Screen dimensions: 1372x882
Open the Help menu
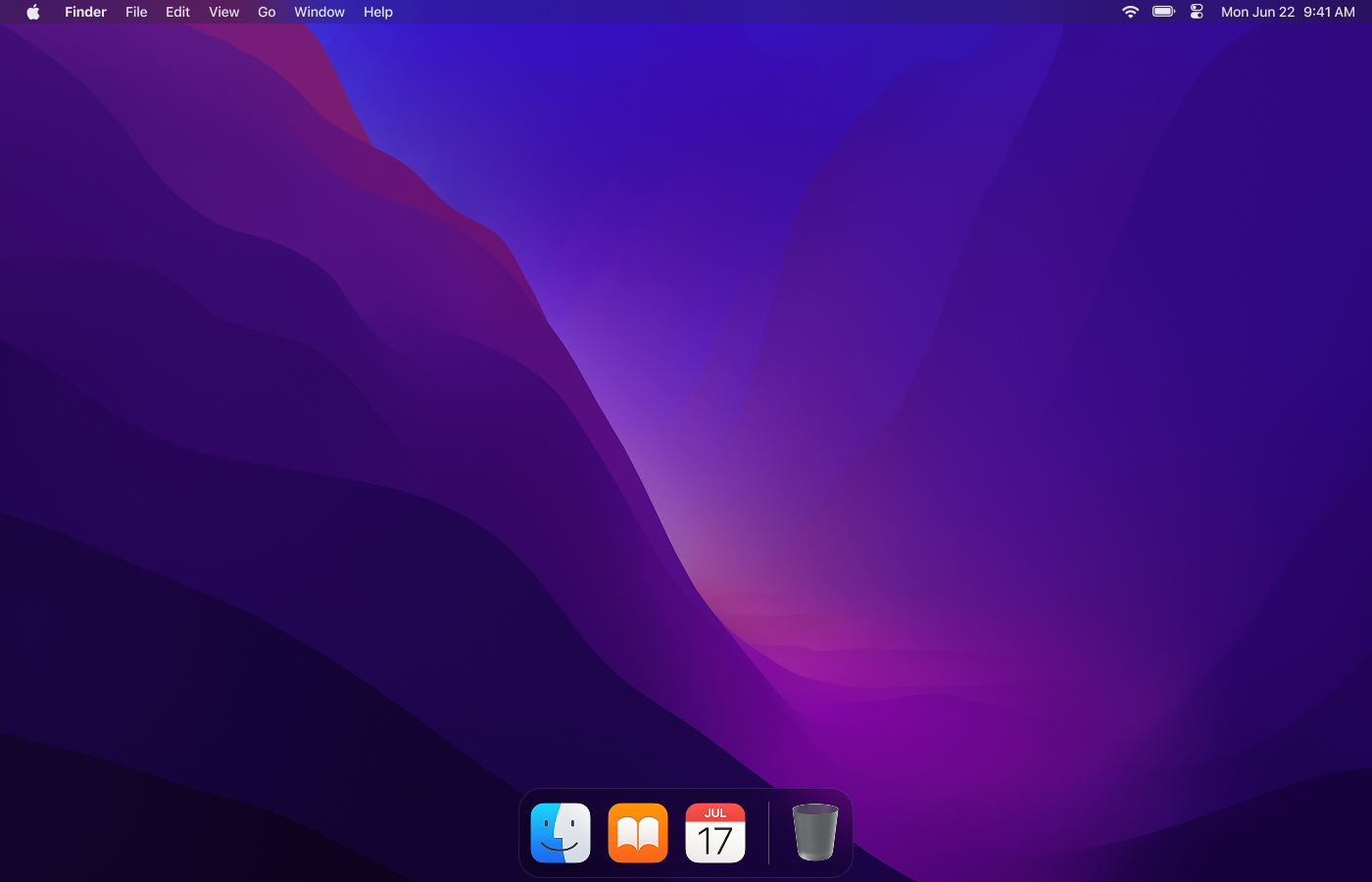click(377, 12)
